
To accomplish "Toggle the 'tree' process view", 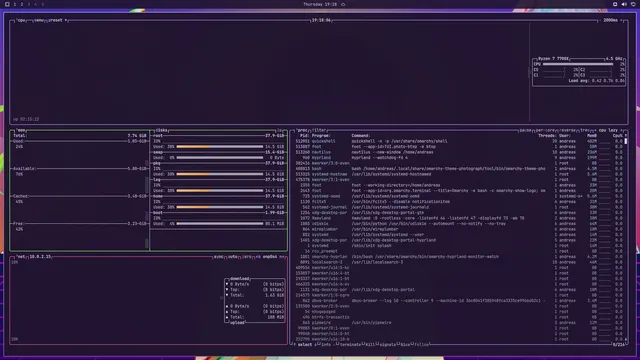I will coord(584,130).
